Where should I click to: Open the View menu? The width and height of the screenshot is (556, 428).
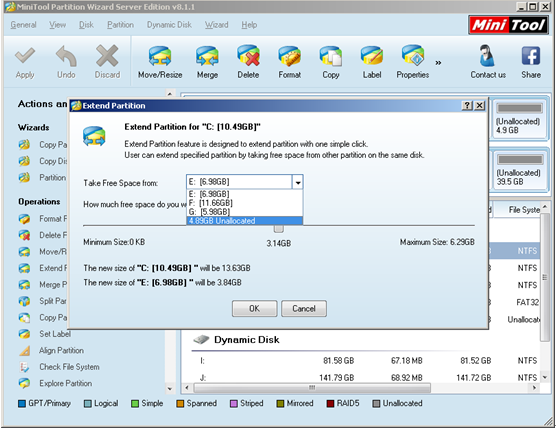point(57,25)
